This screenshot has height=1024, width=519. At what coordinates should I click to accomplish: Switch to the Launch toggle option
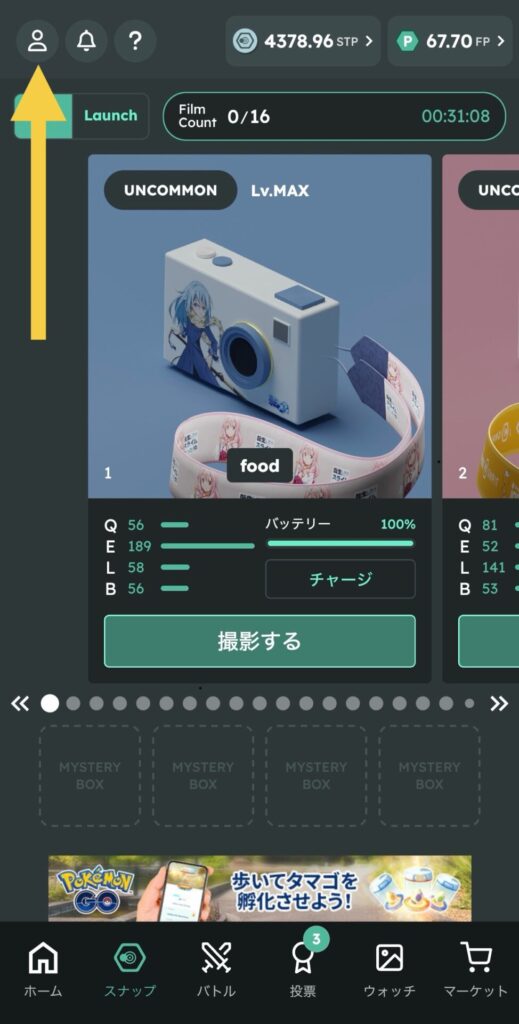(110, 116)
